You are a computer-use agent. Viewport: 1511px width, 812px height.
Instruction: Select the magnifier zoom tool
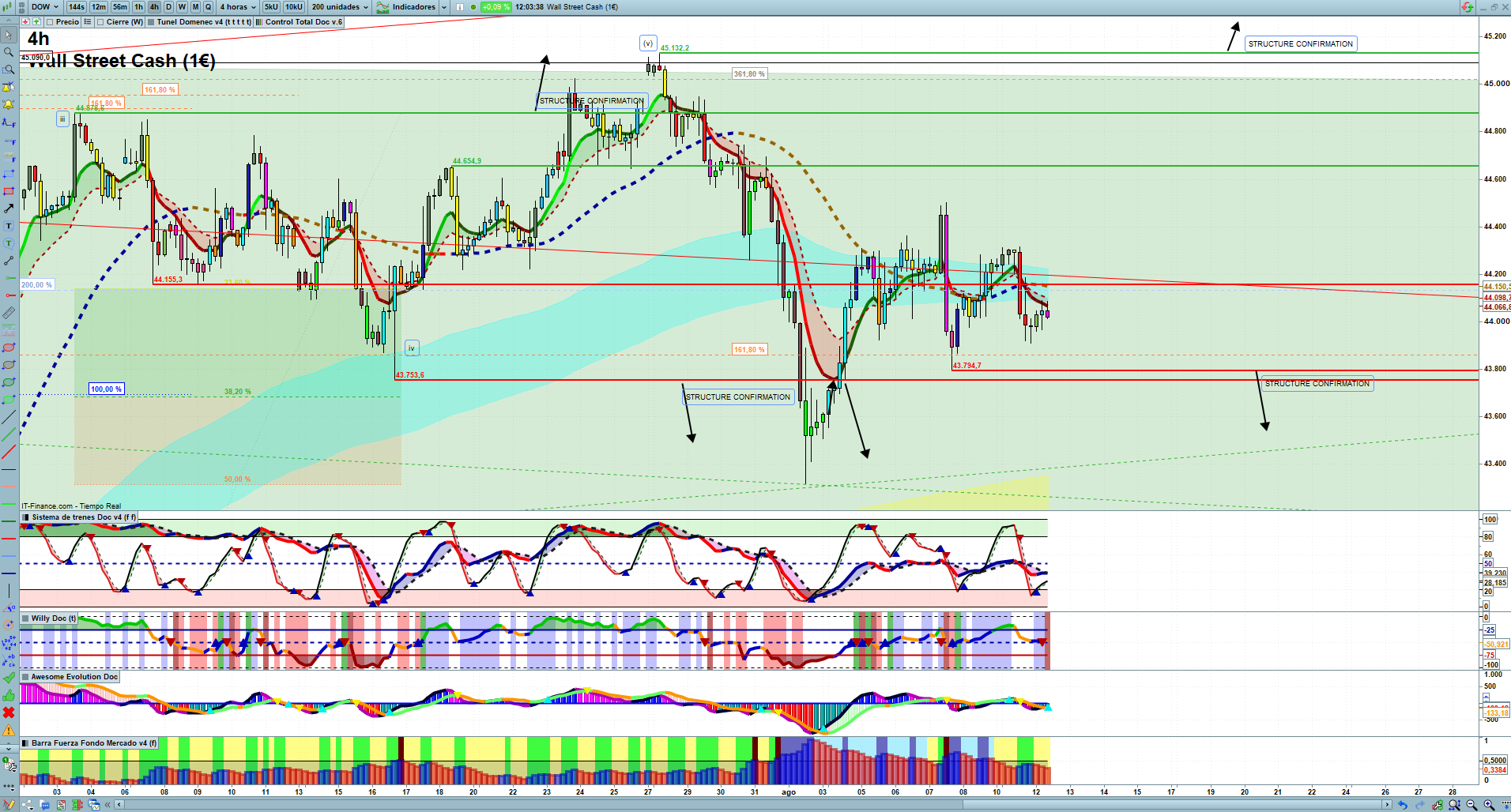pos(9,52)
